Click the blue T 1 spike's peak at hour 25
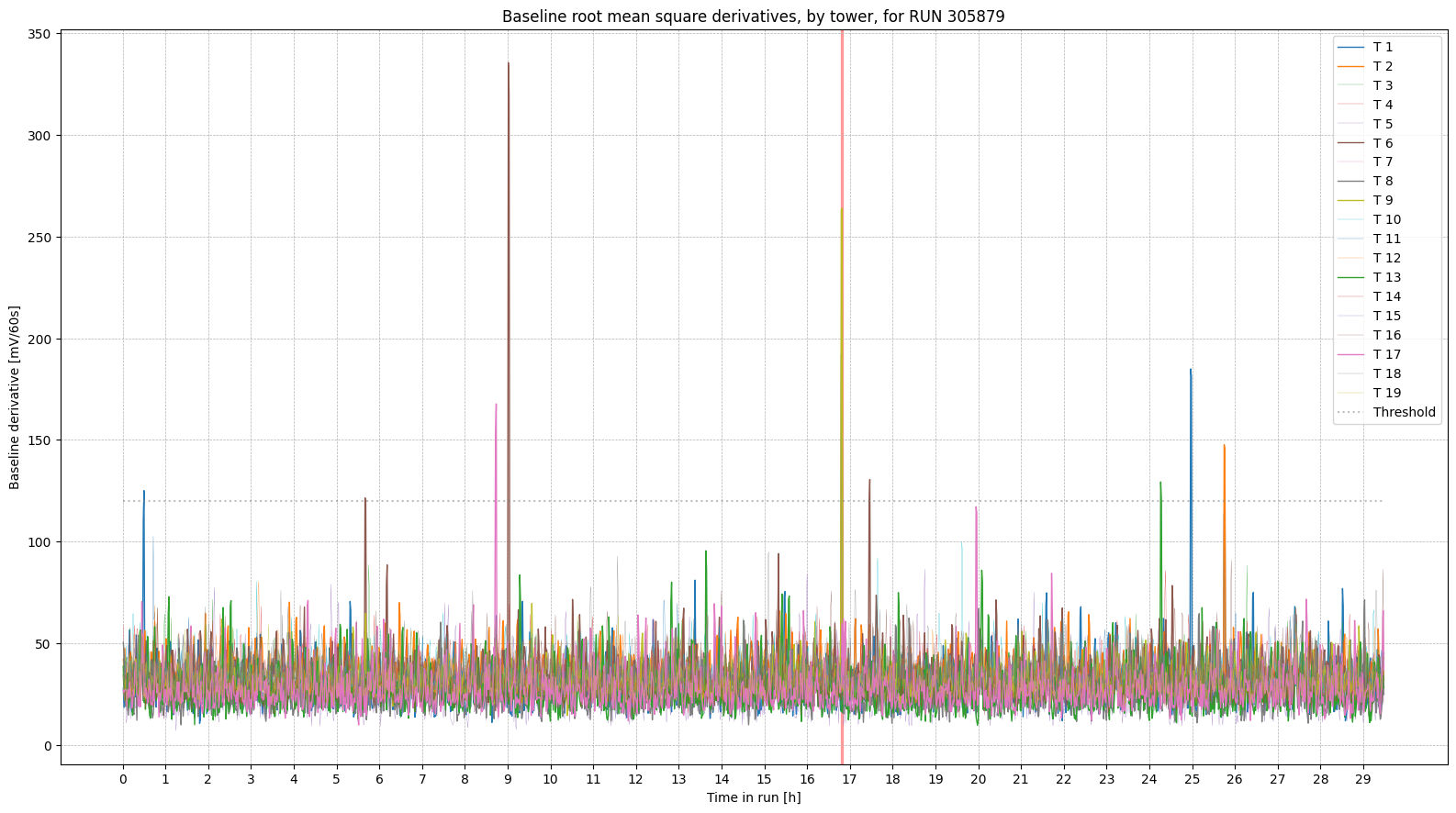 (1191, 371)
